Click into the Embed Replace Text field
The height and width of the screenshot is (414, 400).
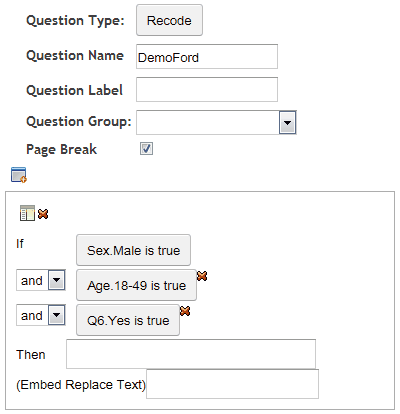pos(233,384)
